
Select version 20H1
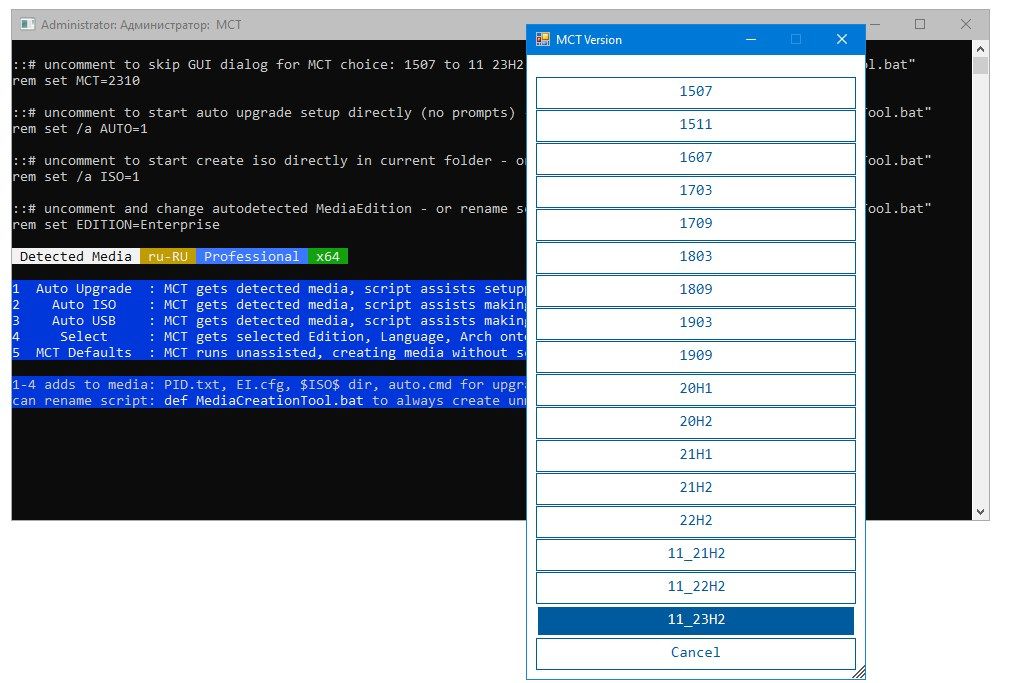tap(696, 389)
